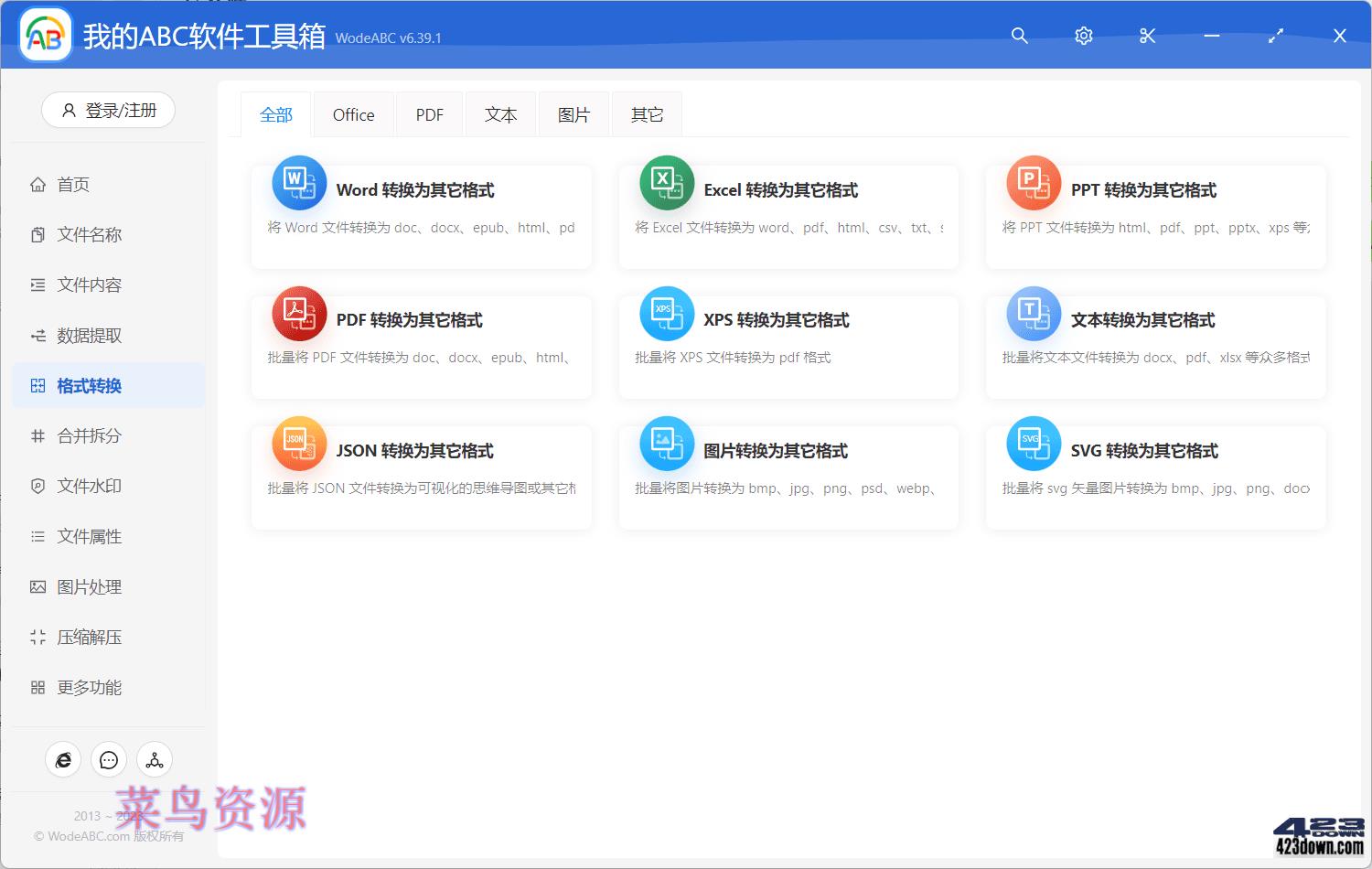Image resolution: width=1372 pixels, height=869 pixels.
Task: Select 图片处理 in the sidebar
Action: (89, 586)
